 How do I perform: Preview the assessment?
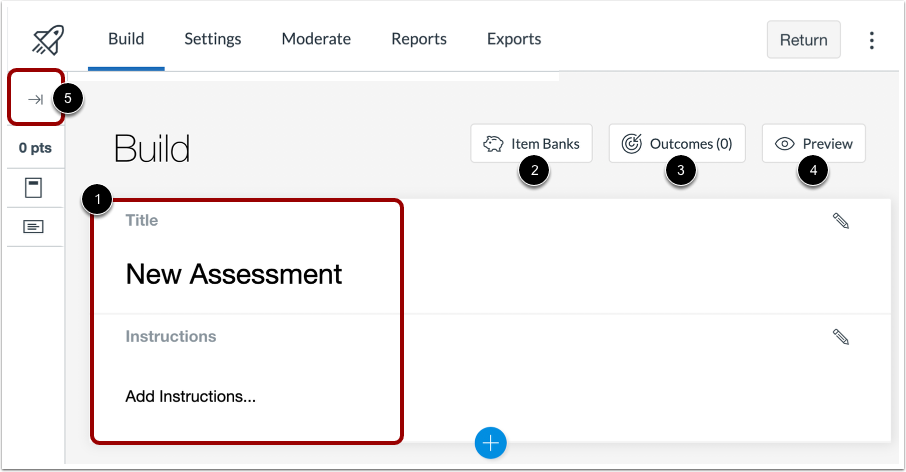click(x=814, y=143)
